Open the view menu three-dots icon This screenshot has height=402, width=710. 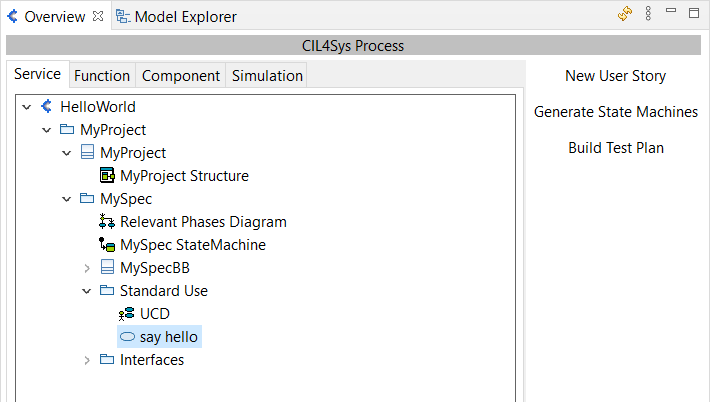(x=648, y=14)
